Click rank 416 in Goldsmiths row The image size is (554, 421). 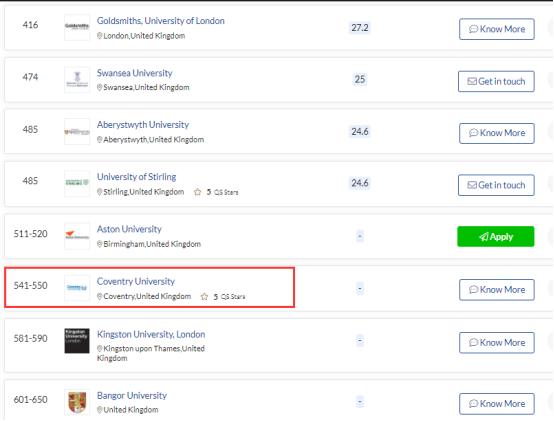coord(30,25)
